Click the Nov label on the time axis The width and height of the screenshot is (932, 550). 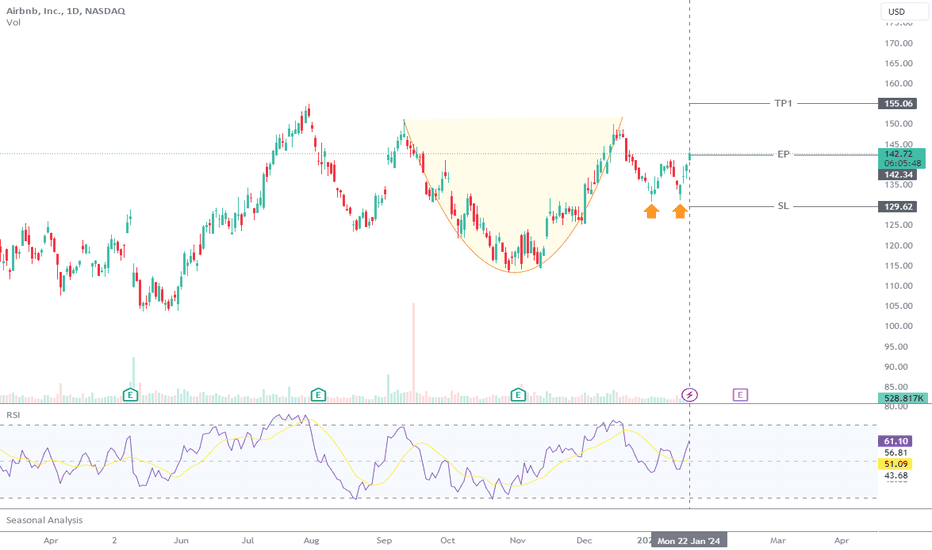[518, 540]
